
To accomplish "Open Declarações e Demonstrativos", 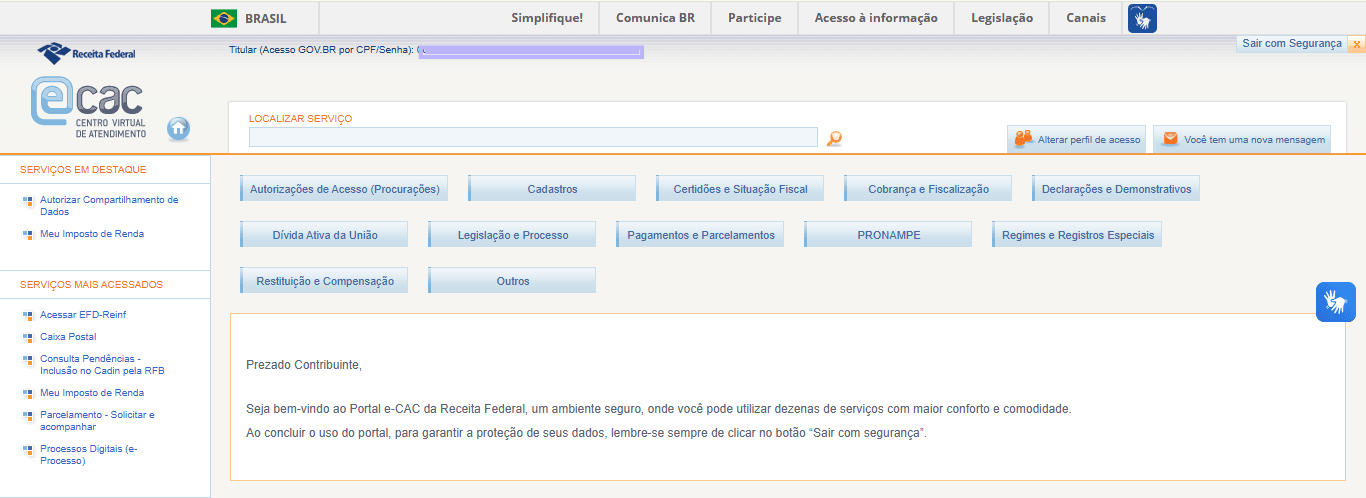I will (1116, 189).
